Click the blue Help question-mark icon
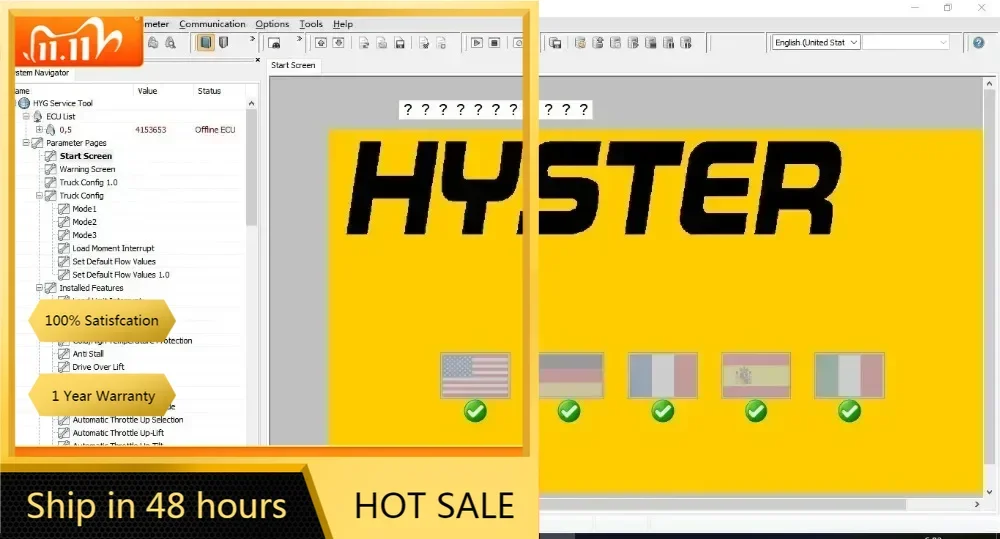This screenshot has height=539, width=1000. click(978, 43)
